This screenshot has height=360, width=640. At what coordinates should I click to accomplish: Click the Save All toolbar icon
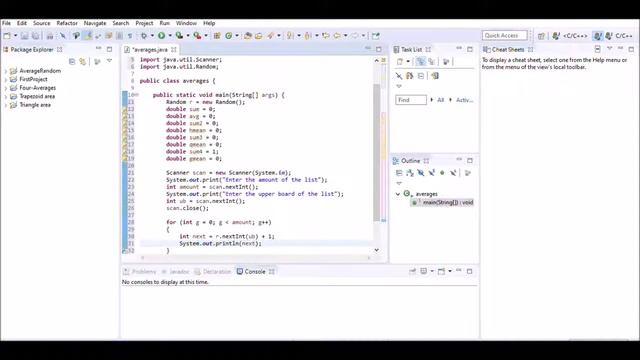pos(36,36)
